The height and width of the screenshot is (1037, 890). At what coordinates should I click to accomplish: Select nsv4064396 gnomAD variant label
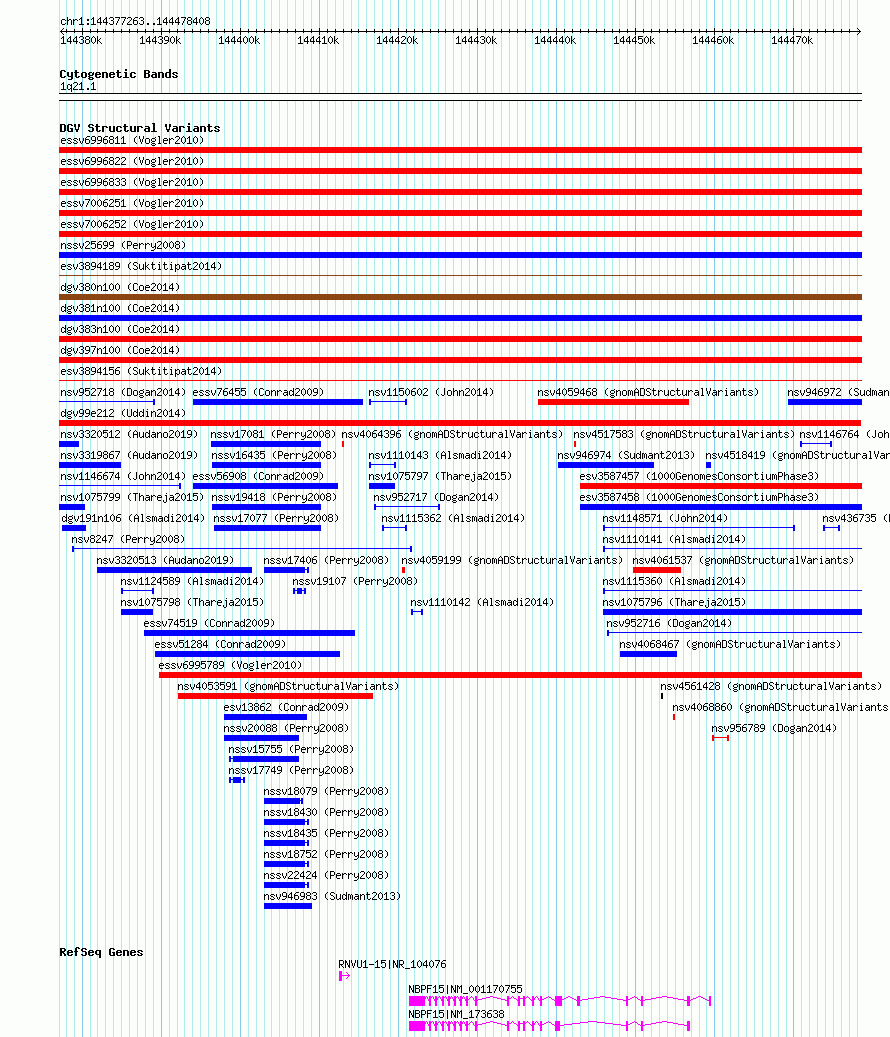452,435
